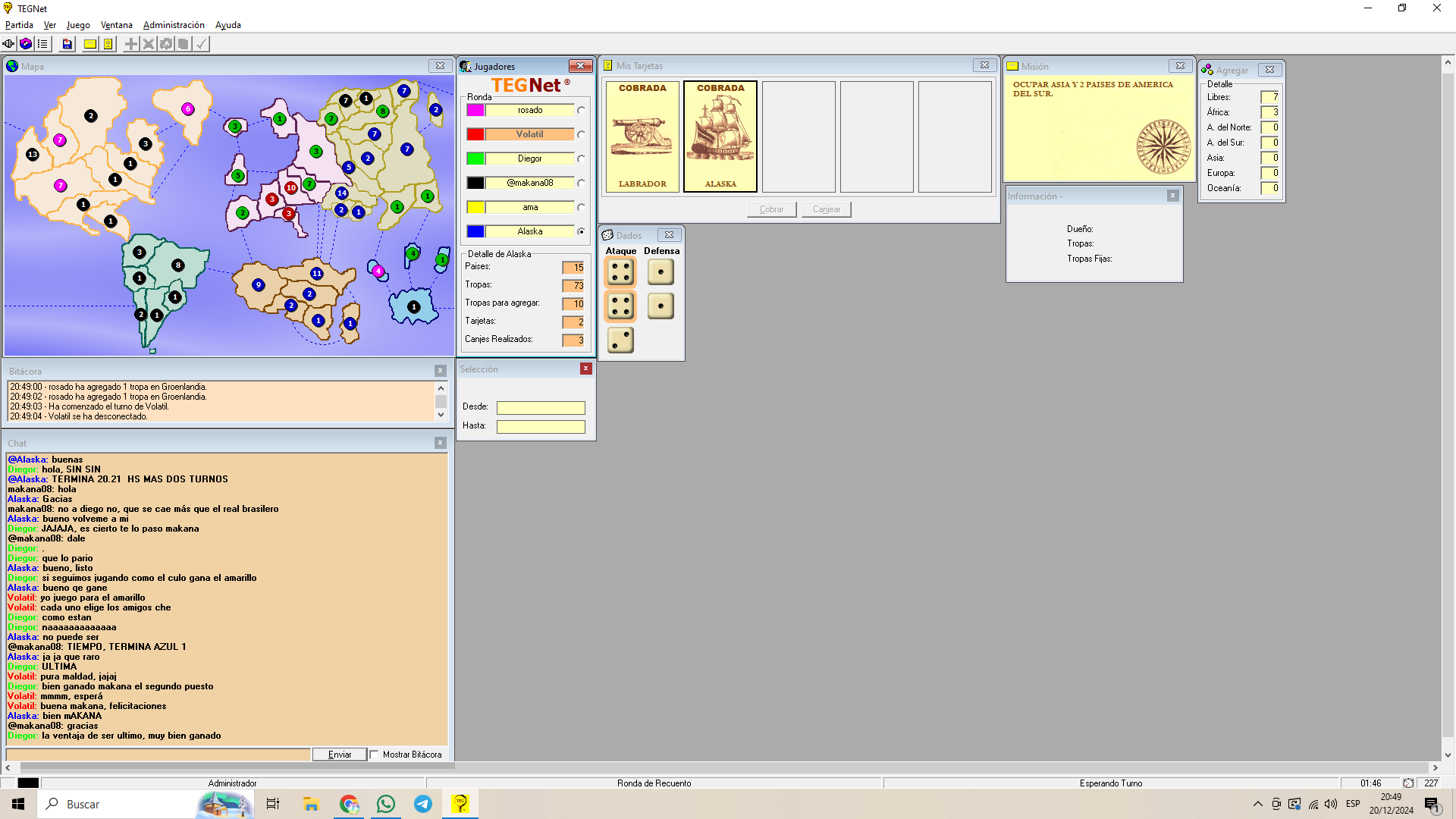Screen dimensions: 1456x819
Task: Click the Jugadores panel title icon
Action: [x=466, y=67]
